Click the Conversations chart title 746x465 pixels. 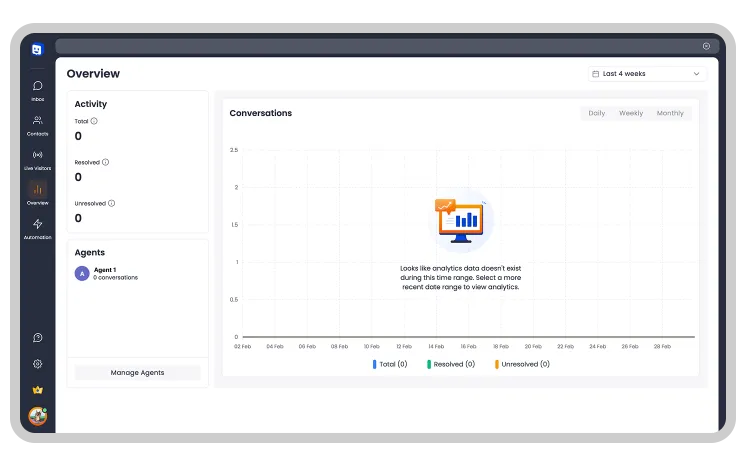(261, 113)
